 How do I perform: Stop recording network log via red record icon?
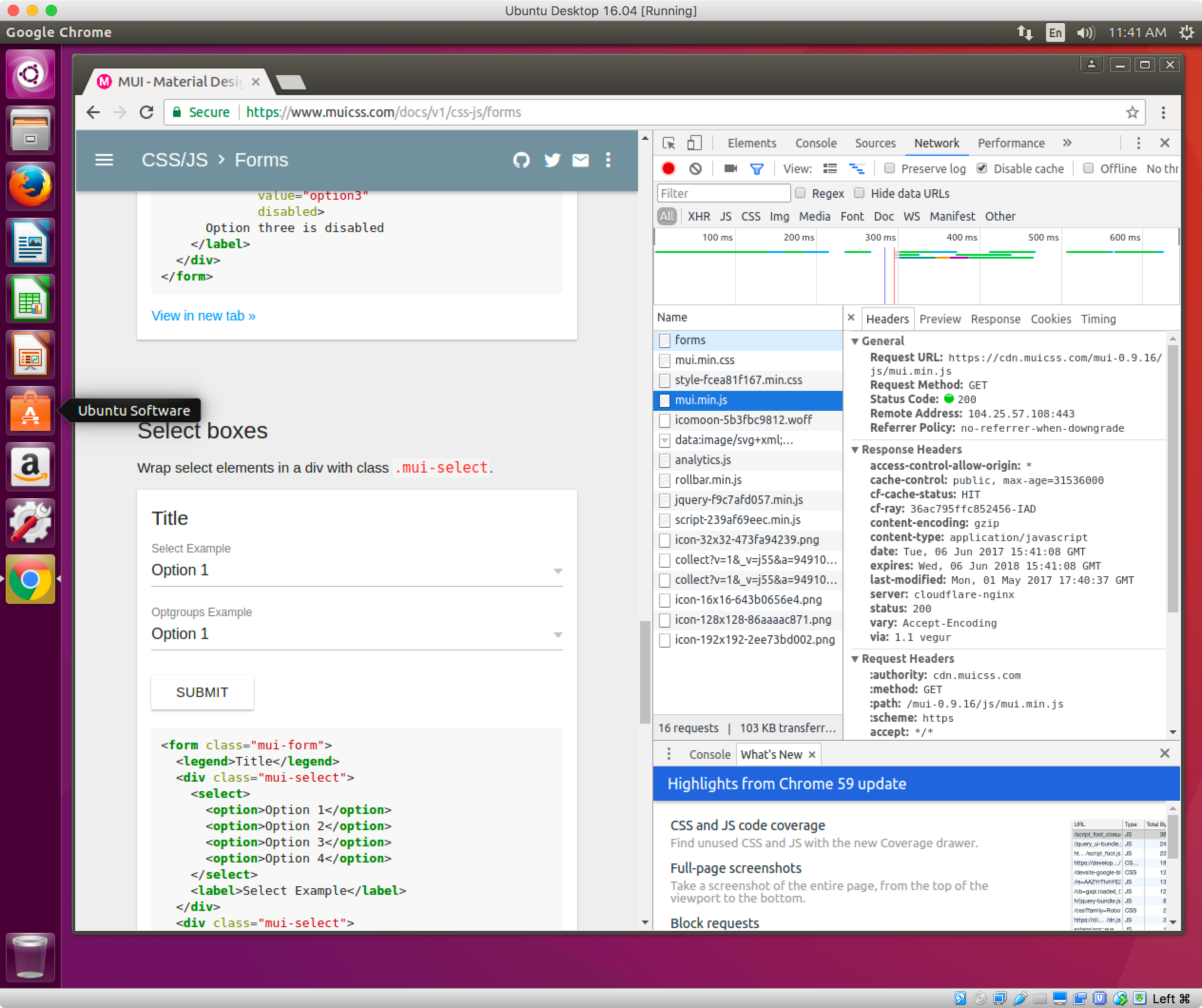pyautogui.click(x=669, y=168)
